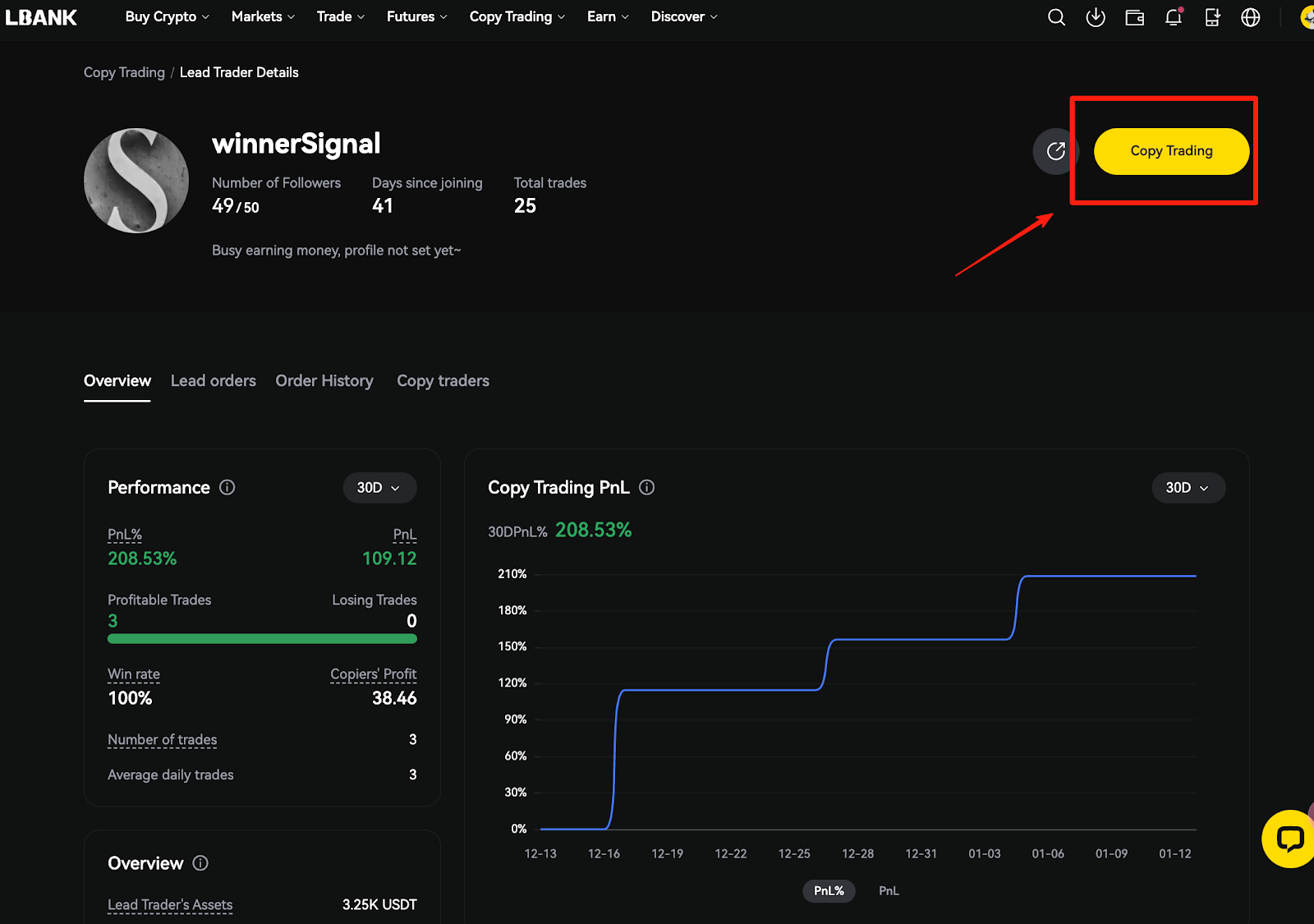Switch chart to PnL% view
This screenshot has height=924, width=1314.
[829, 890]
